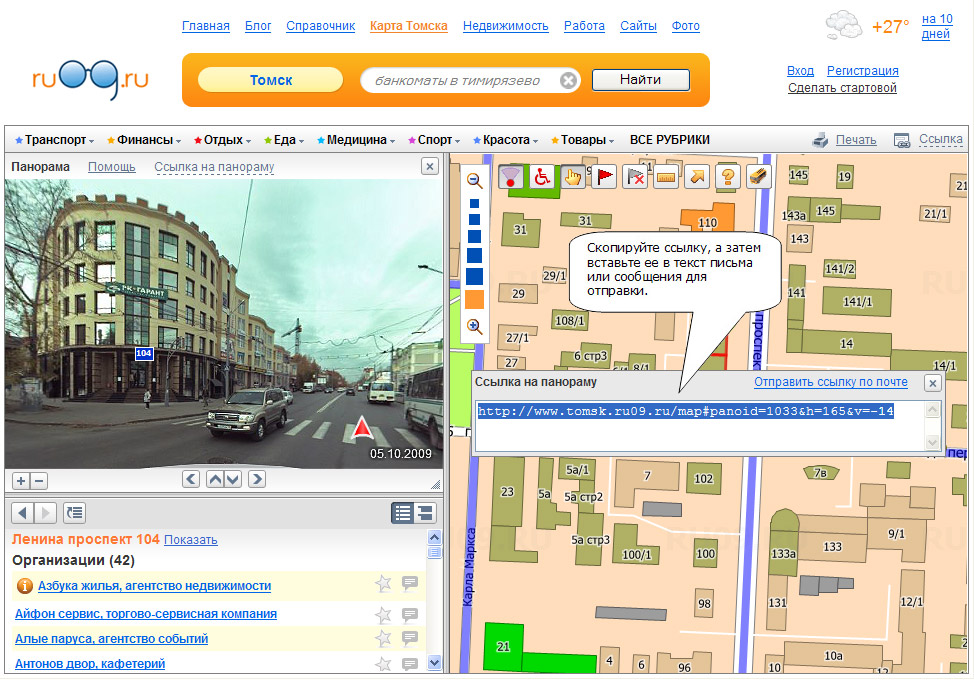
Task: Open the Медицина category dropdown
Action: coord(356,141)
